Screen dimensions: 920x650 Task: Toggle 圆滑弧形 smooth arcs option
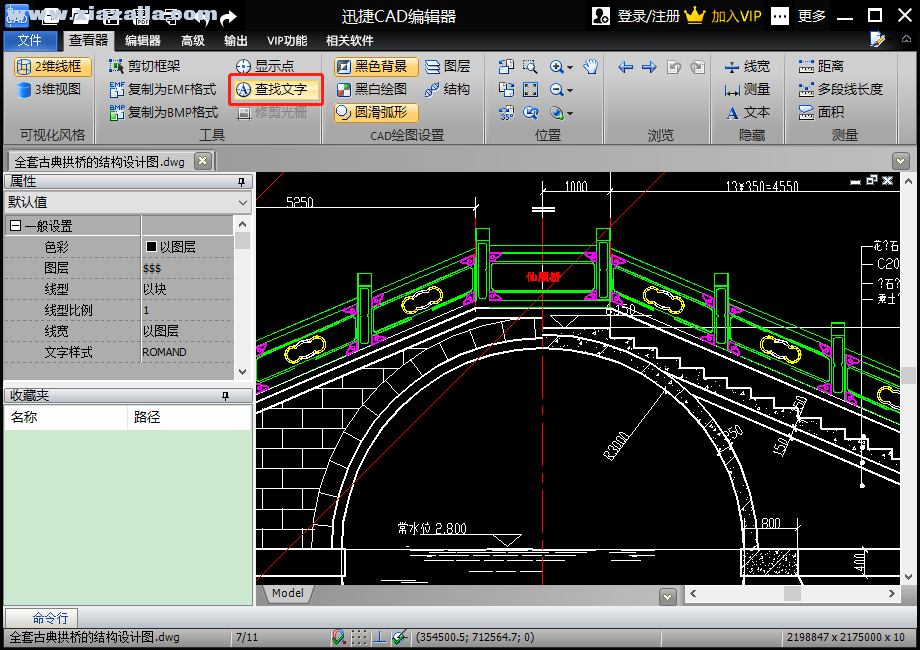[376, 112]
